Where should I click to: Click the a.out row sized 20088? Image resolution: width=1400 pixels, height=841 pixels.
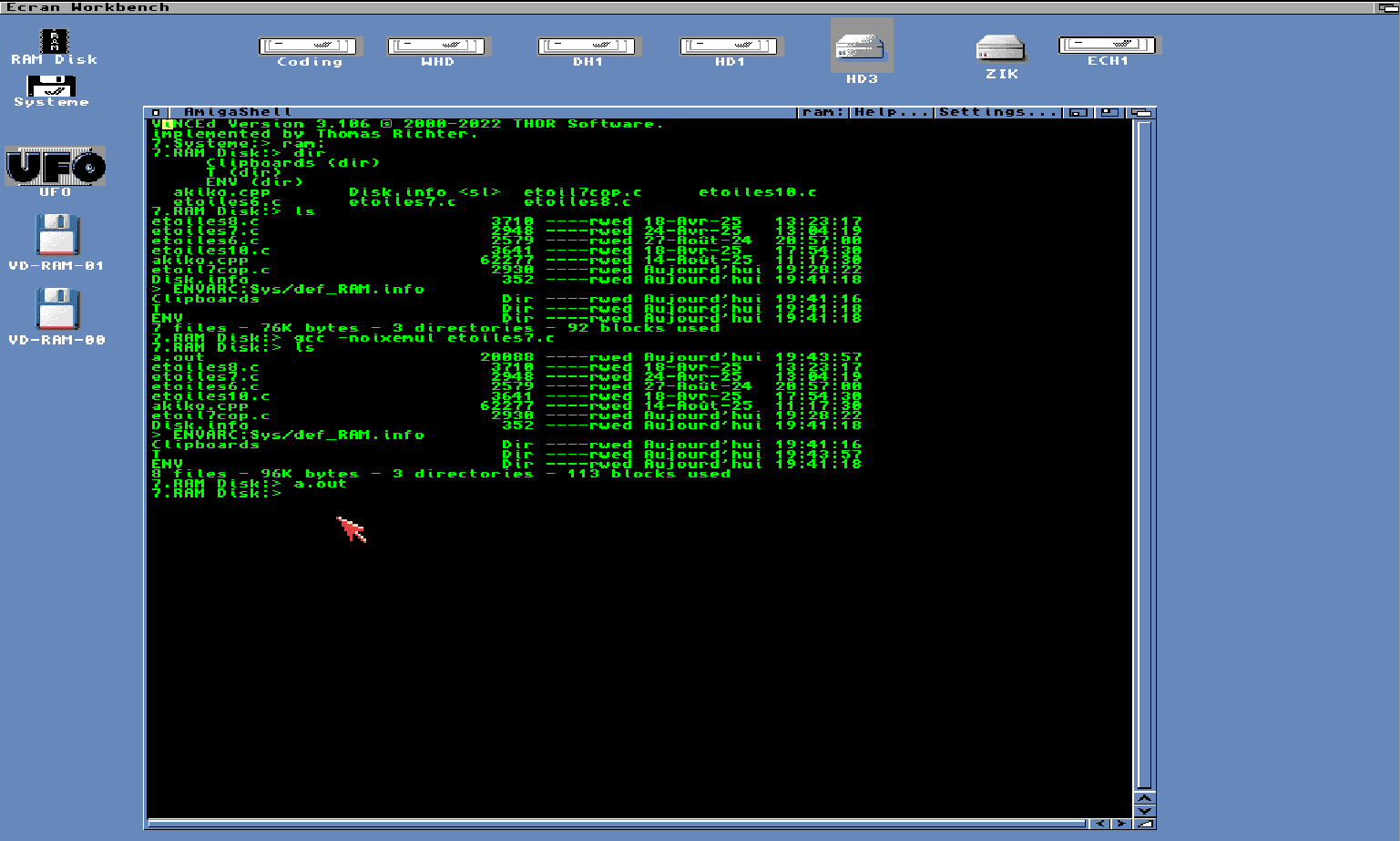[506, 357]
